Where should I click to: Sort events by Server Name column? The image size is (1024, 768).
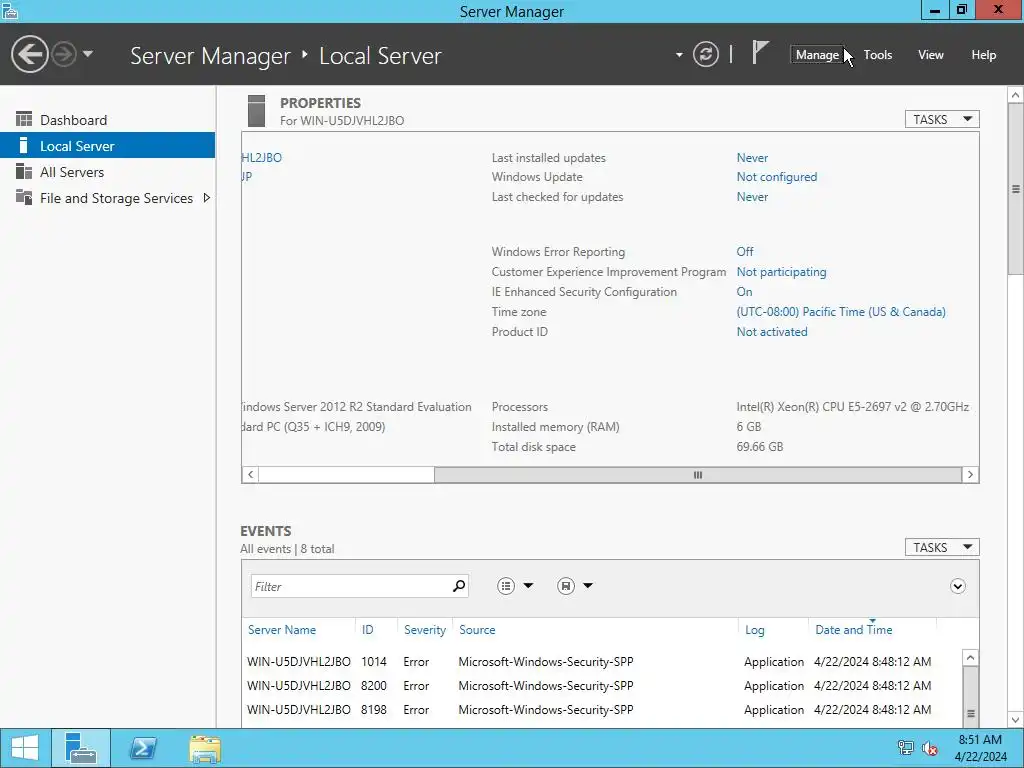pos(281,630)
